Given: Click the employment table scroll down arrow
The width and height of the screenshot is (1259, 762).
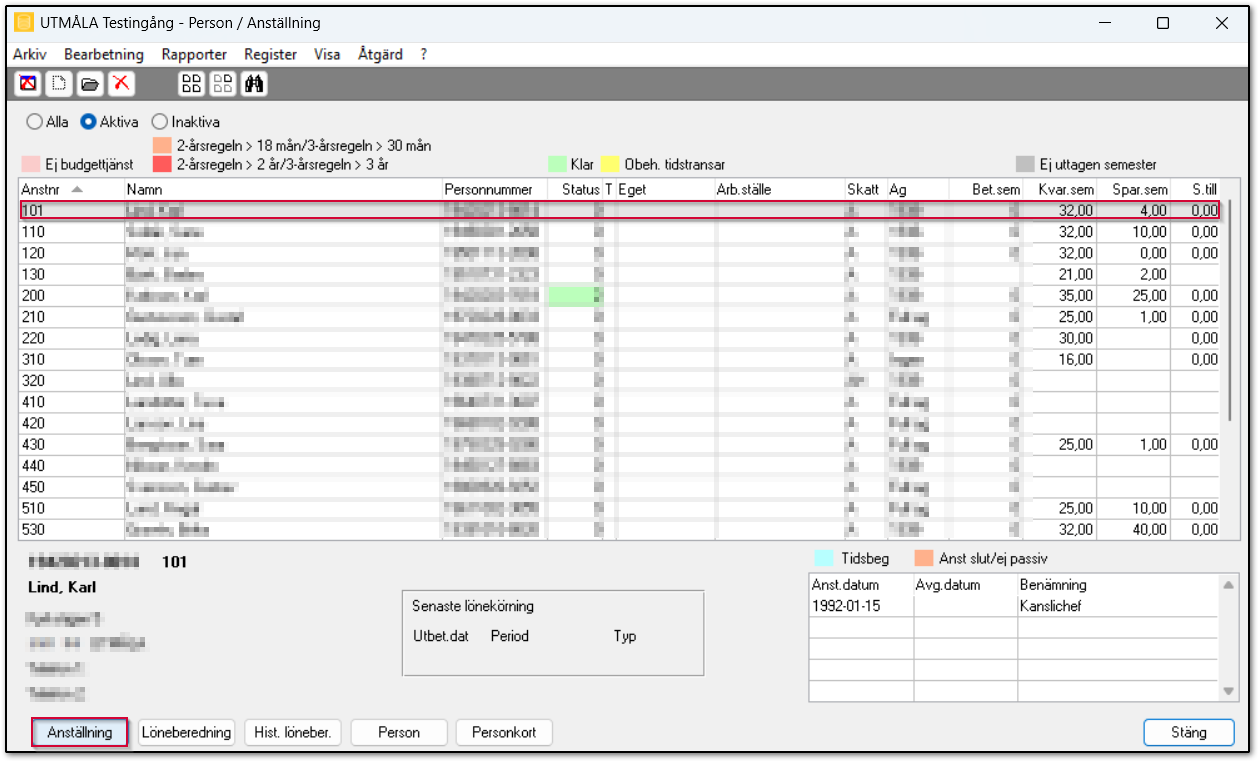Looking at the screenshot, I should (1229, 691).
